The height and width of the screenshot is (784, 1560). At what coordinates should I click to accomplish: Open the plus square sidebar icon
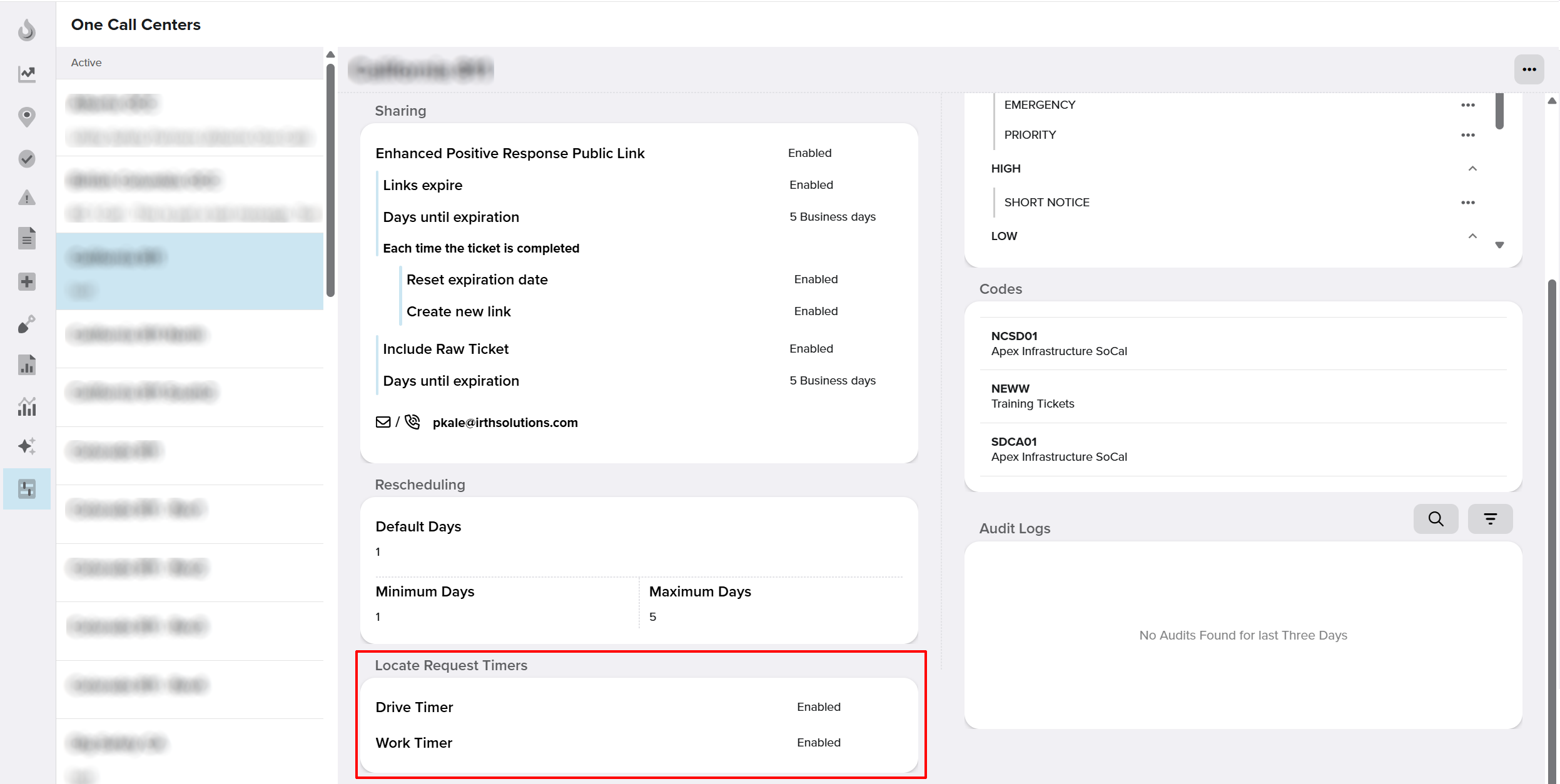27,281
